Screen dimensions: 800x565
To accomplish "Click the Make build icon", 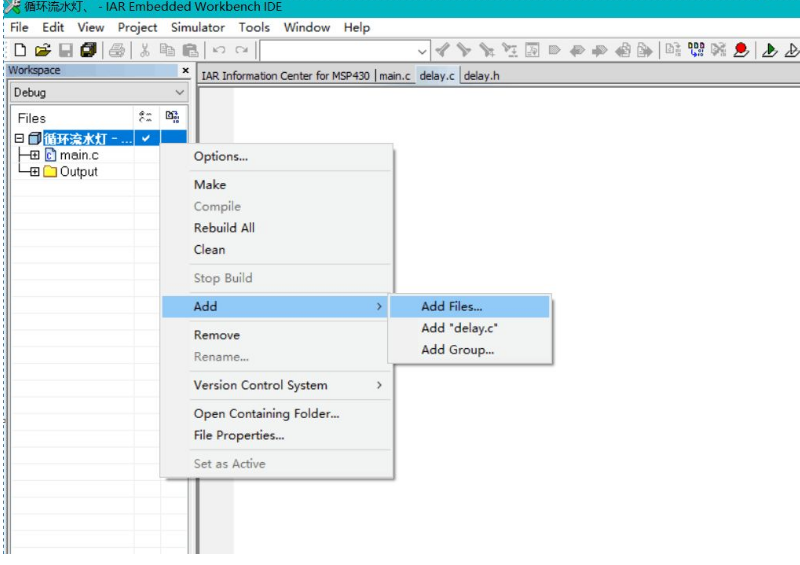I will click(x=696, y=50).
